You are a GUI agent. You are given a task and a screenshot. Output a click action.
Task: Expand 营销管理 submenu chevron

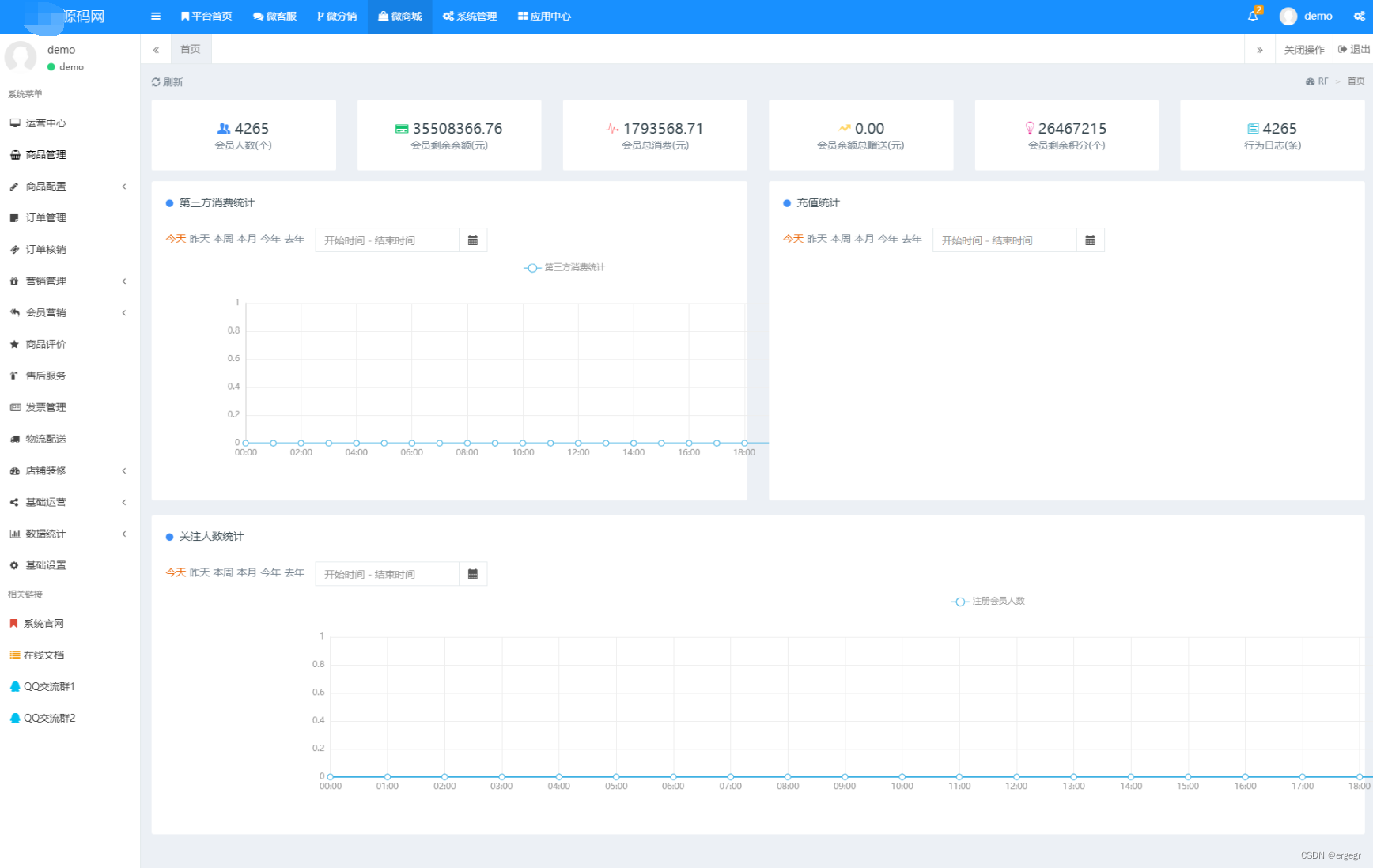coord(124,281)
